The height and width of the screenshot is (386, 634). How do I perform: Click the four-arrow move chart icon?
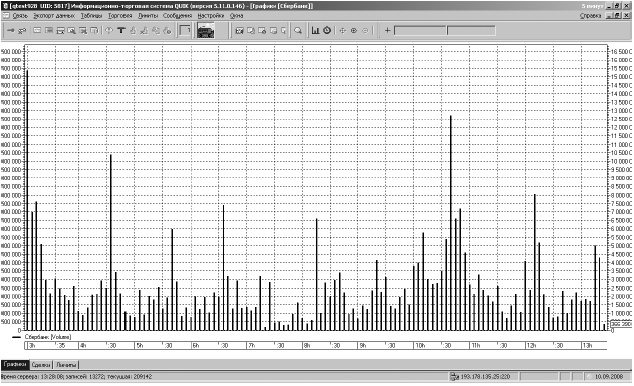(x=342, y=31)
